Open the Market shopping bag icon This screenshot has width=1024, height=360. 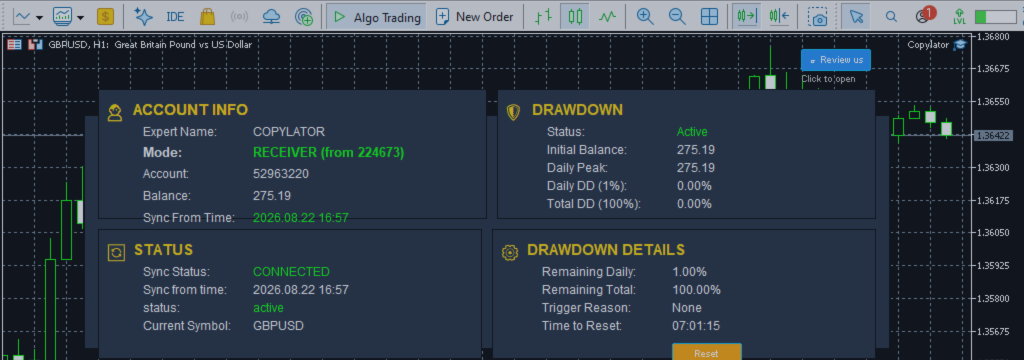tap(208, 16)
